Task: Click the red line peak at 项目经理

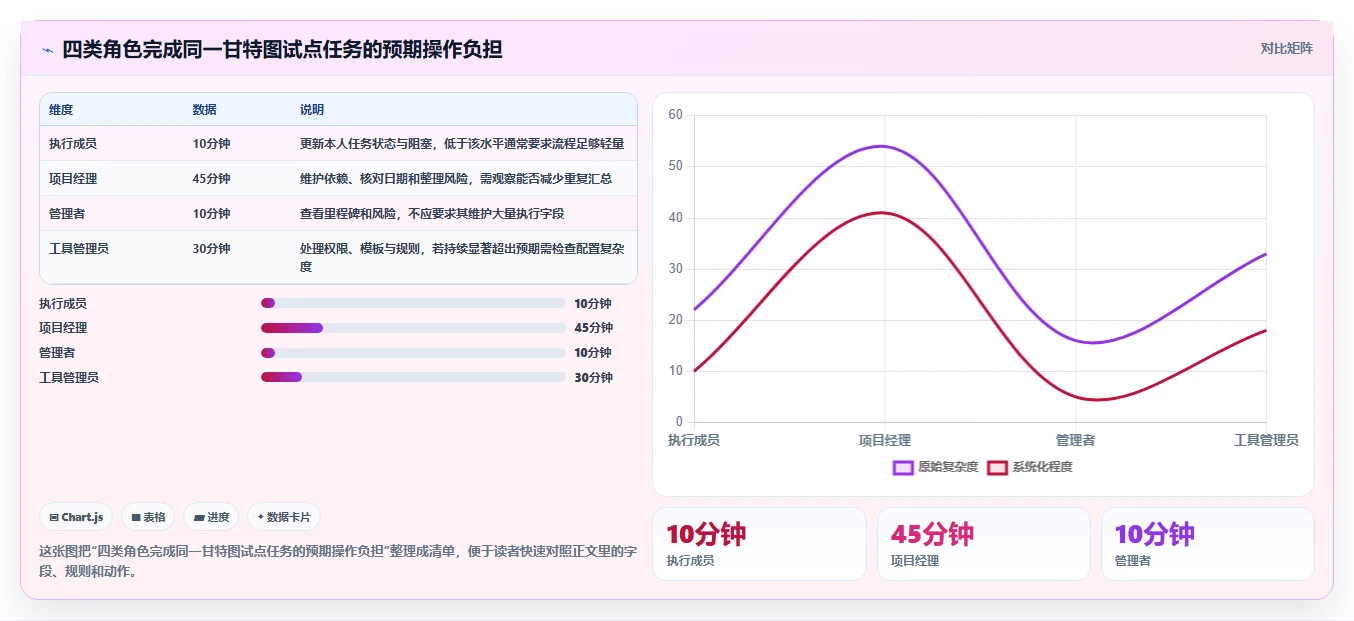Action: (880, 212)
